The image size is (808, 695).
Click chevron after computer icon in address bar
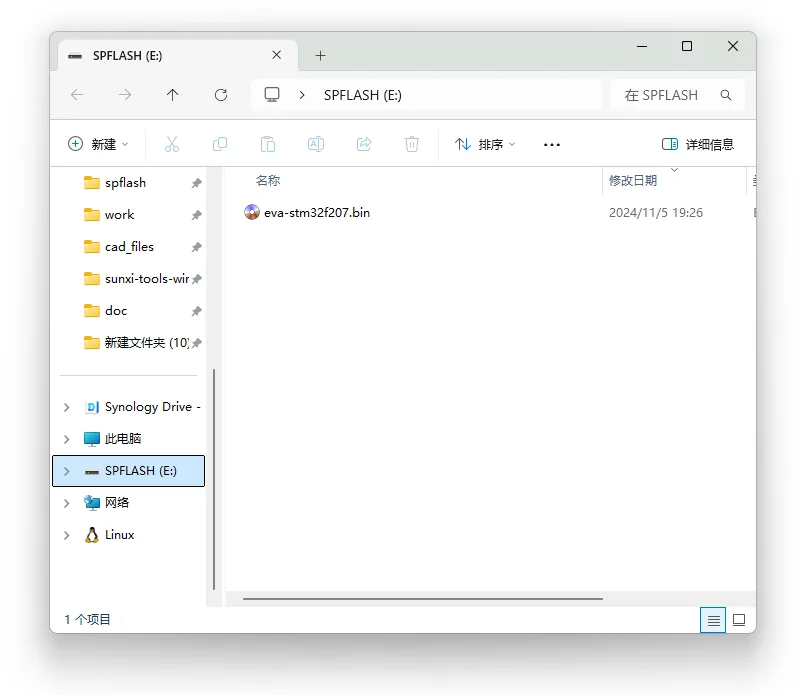302,95
